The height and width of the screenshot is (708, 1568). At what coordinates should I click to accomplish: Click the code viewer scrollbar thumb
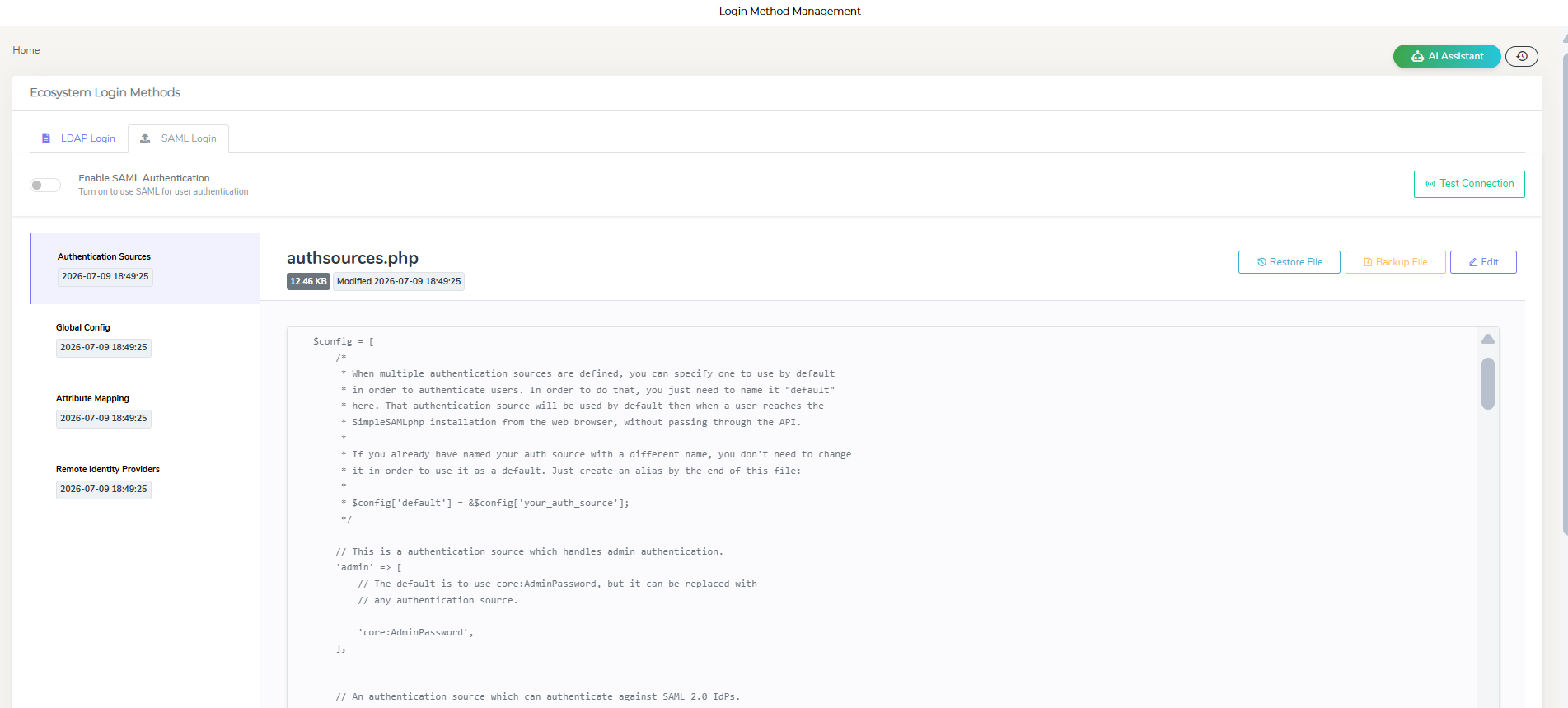(x=1488, y=383)
